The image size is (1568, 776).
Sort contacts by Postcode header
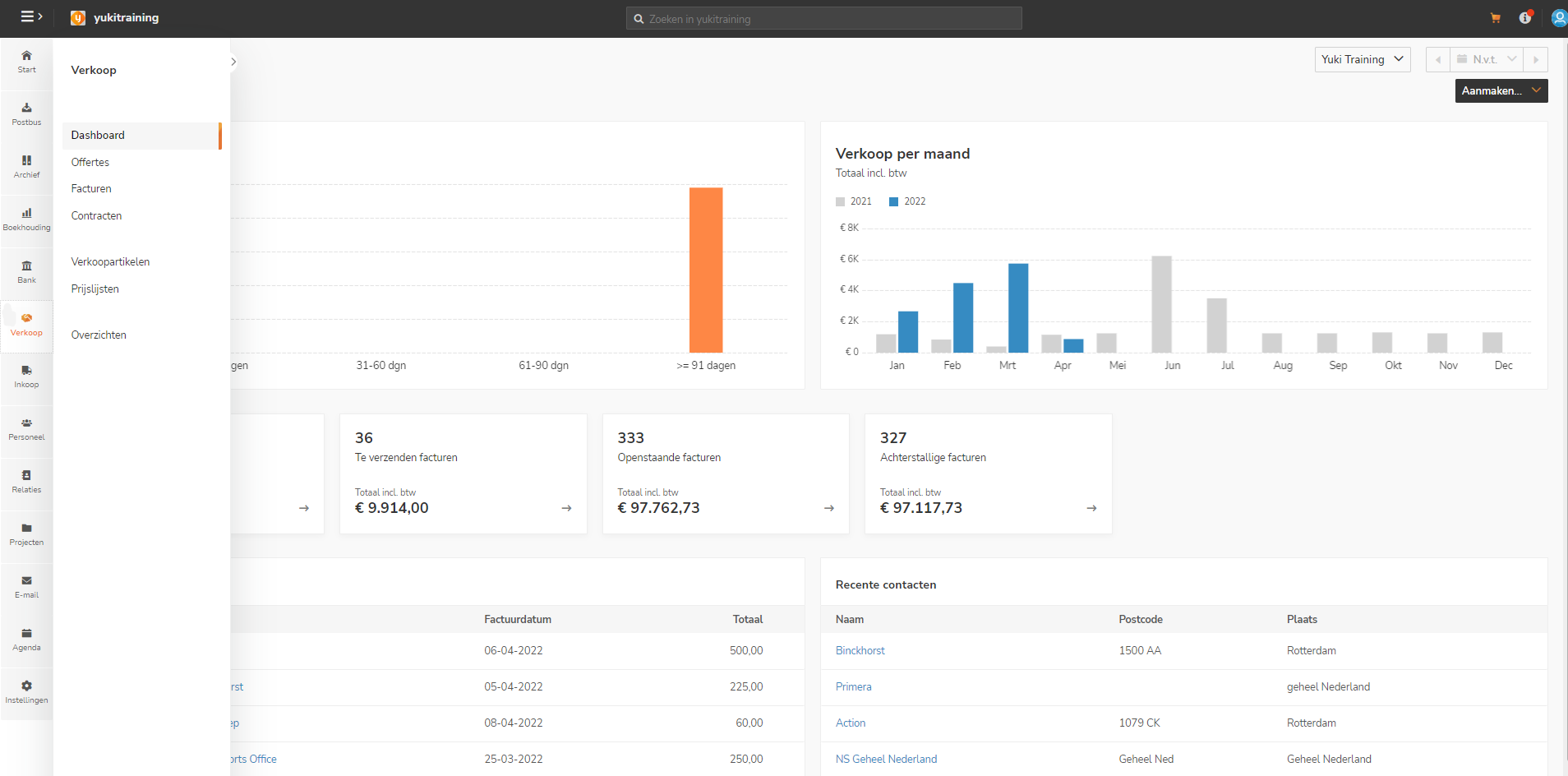[x=1141, y=620]
